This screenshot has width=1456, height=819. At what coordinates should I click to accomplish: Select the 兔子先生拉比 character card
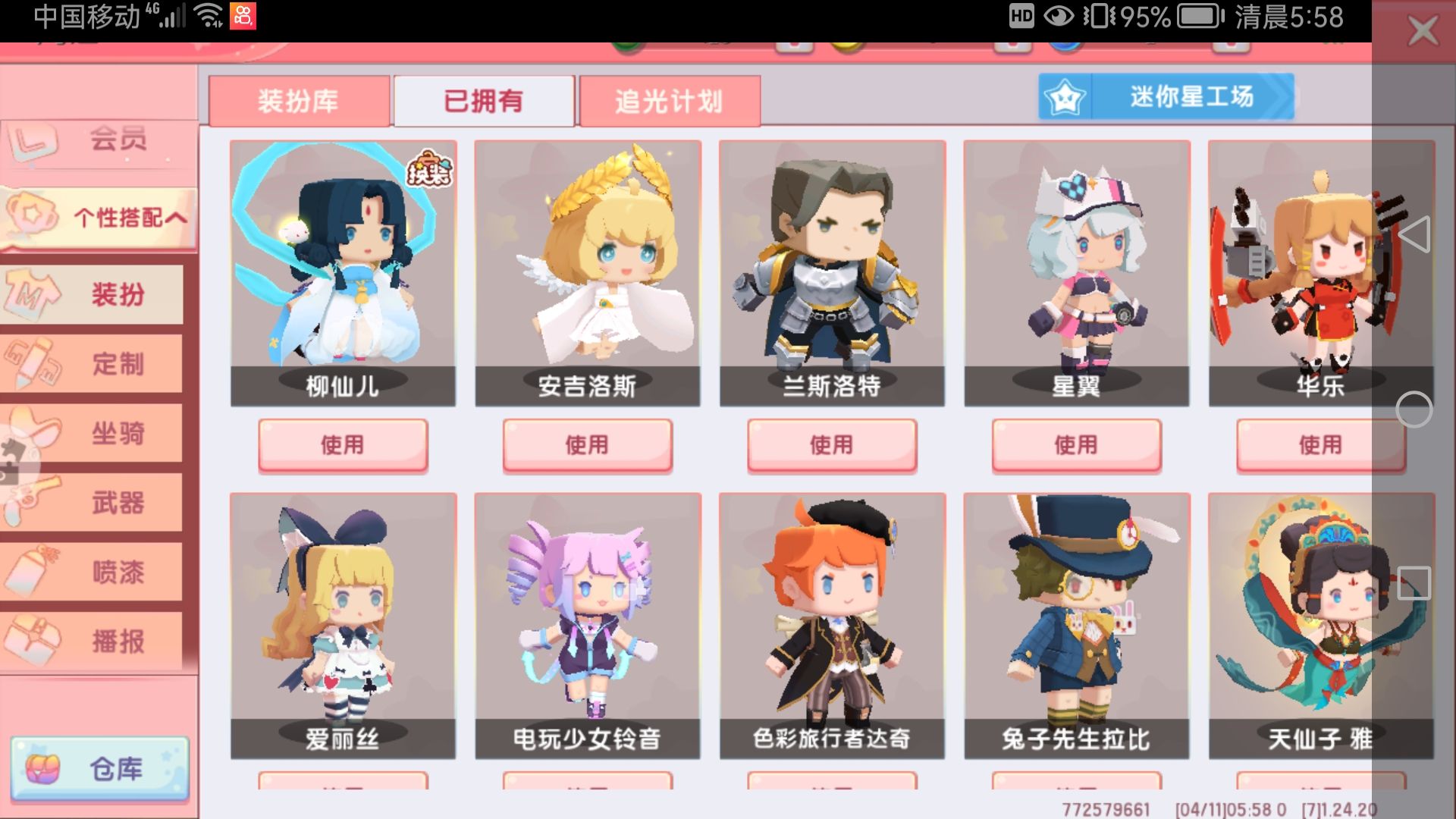coord(1076,626)
